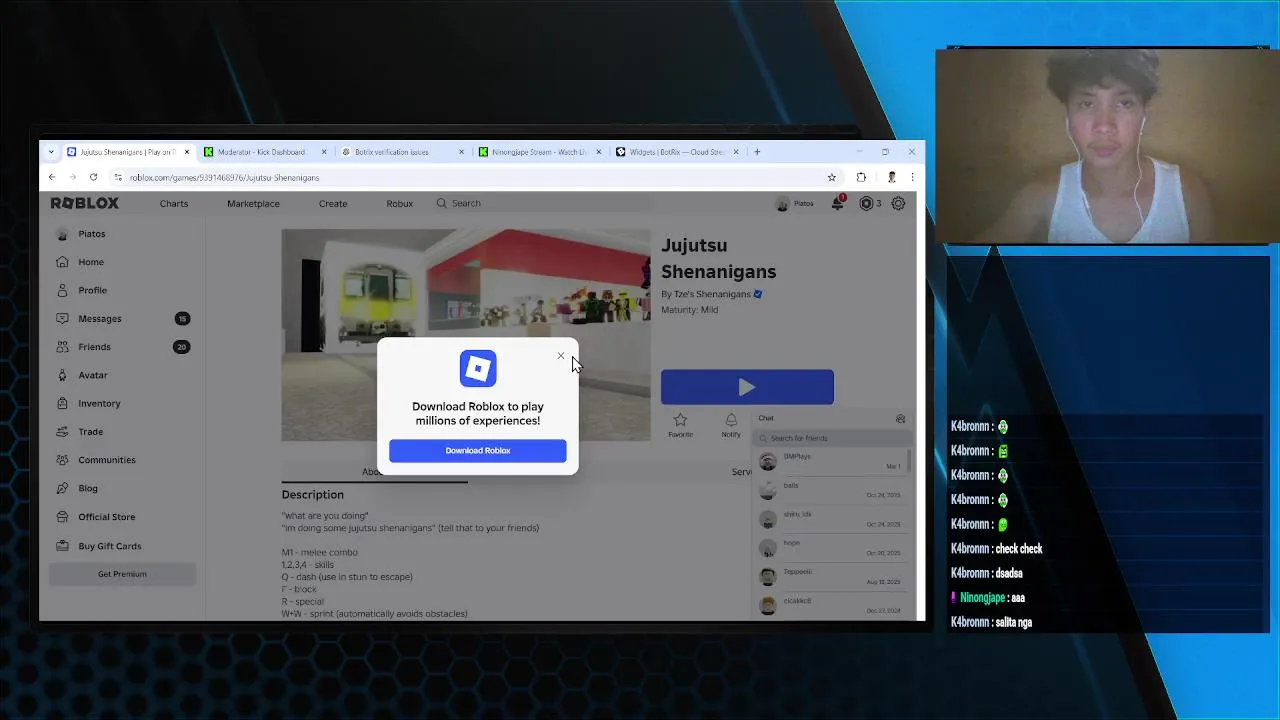Switch to the Moderator - Kick Dashboard tab
The image size is (1280, 720).
(x=260, y=152)
